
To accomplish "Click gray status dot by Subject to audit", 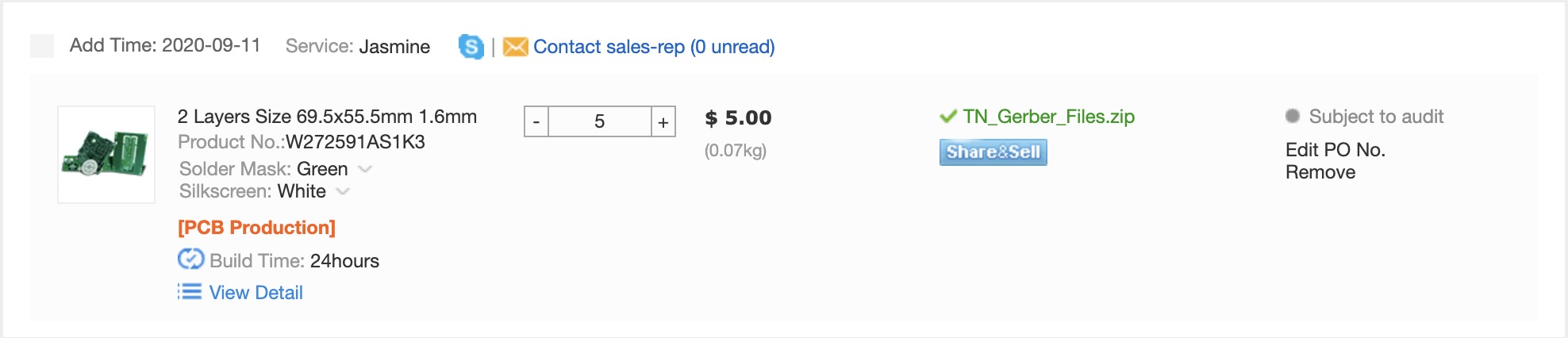I will 1293,116.
